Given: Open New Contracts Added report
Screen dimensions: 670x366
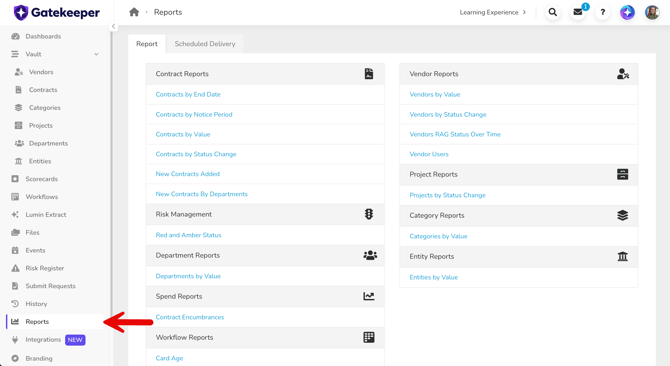Looking at the screenshot, I should (x=188, y=174).
